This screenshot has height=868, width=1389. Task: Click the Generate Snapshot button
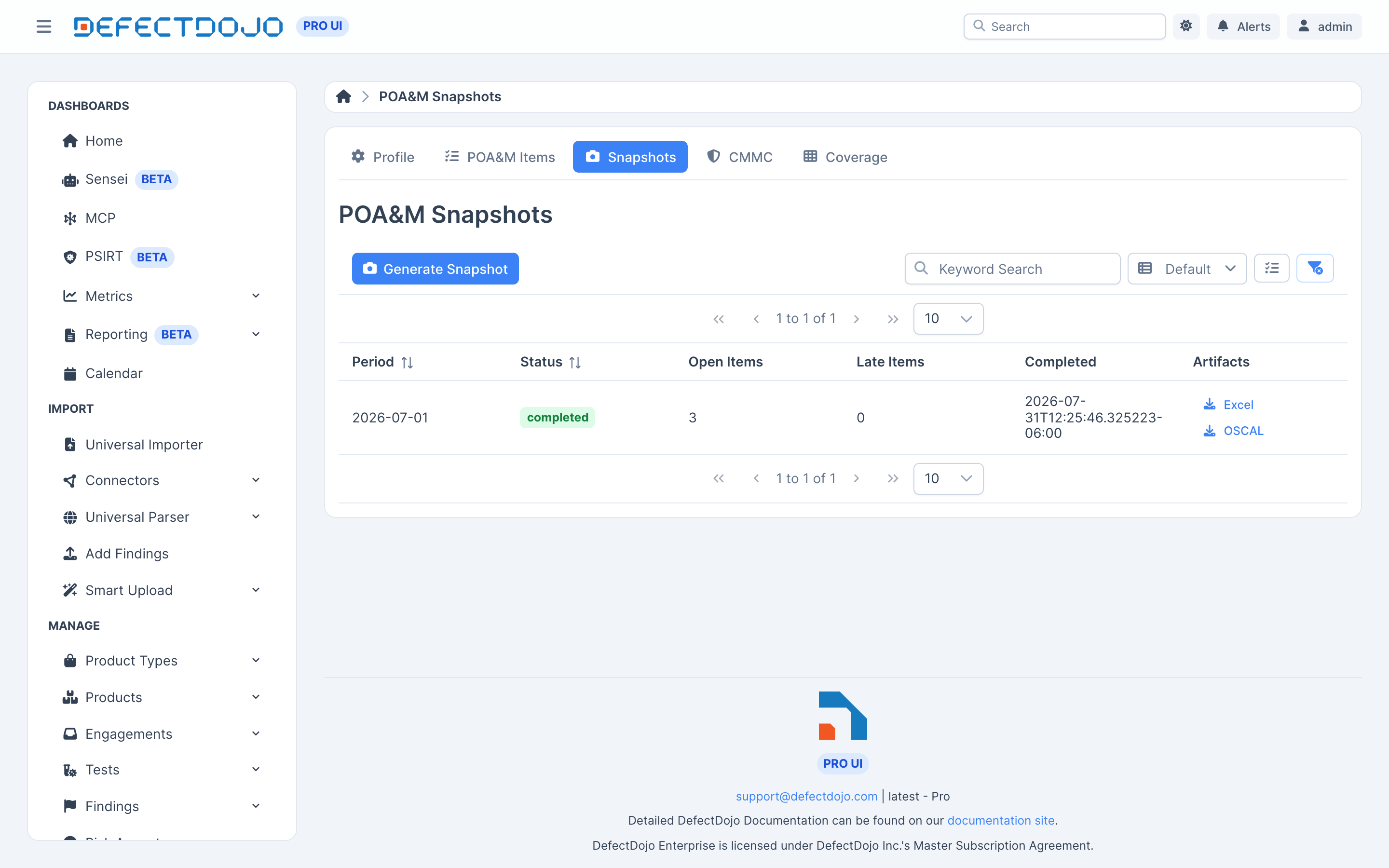(x=435, y=268)
